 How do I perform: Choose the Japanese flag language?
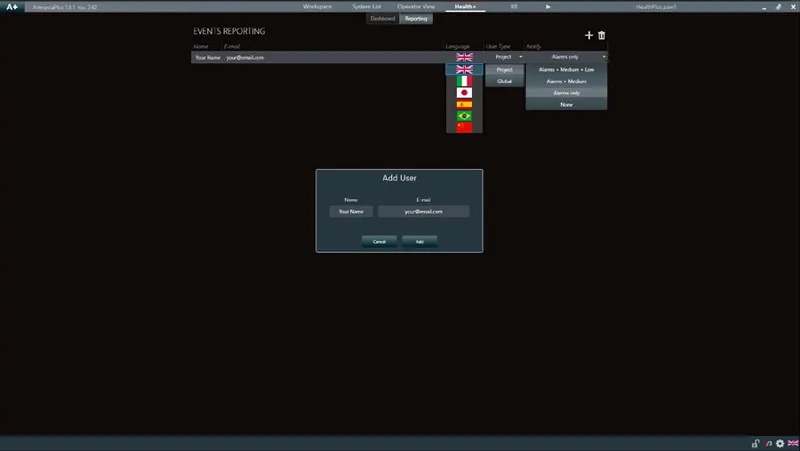(464, 92)
